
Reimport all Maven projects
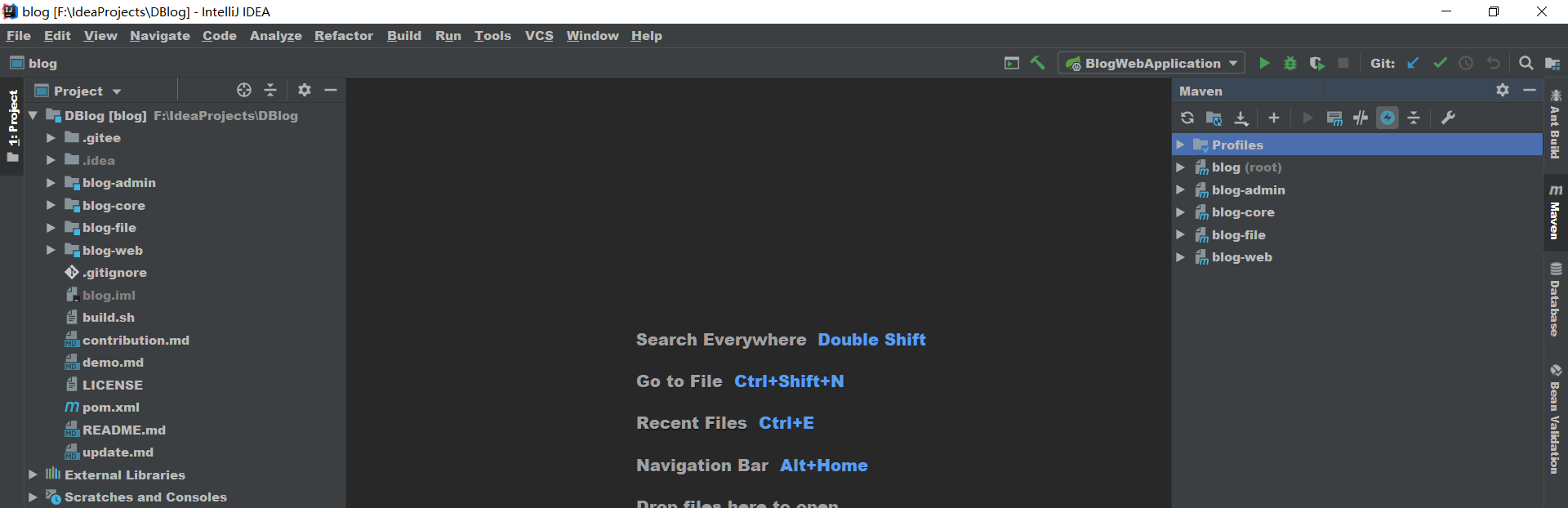tap(1187, 118)
